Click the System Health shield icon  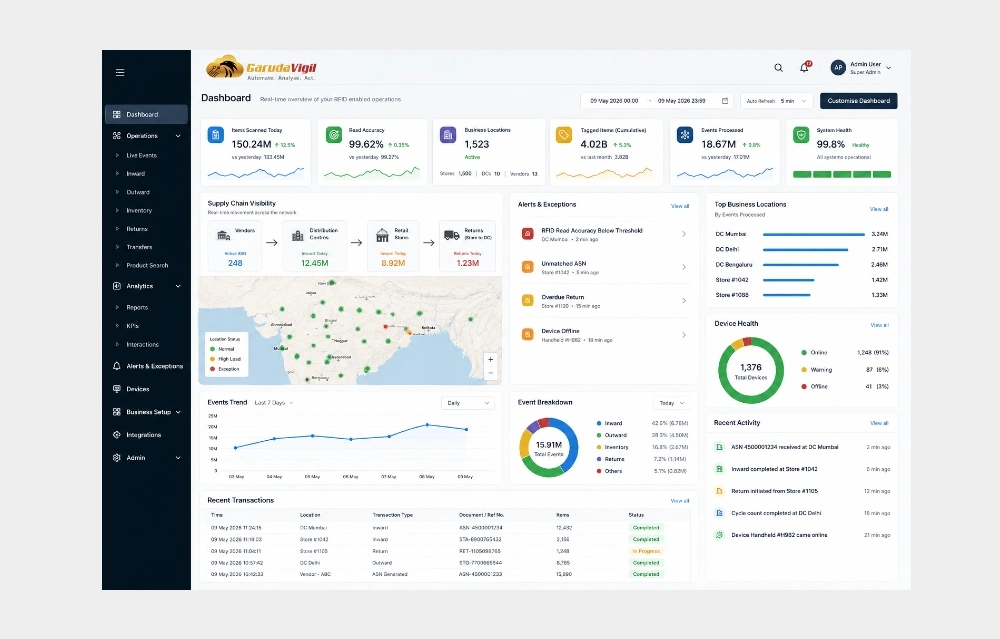801,135
